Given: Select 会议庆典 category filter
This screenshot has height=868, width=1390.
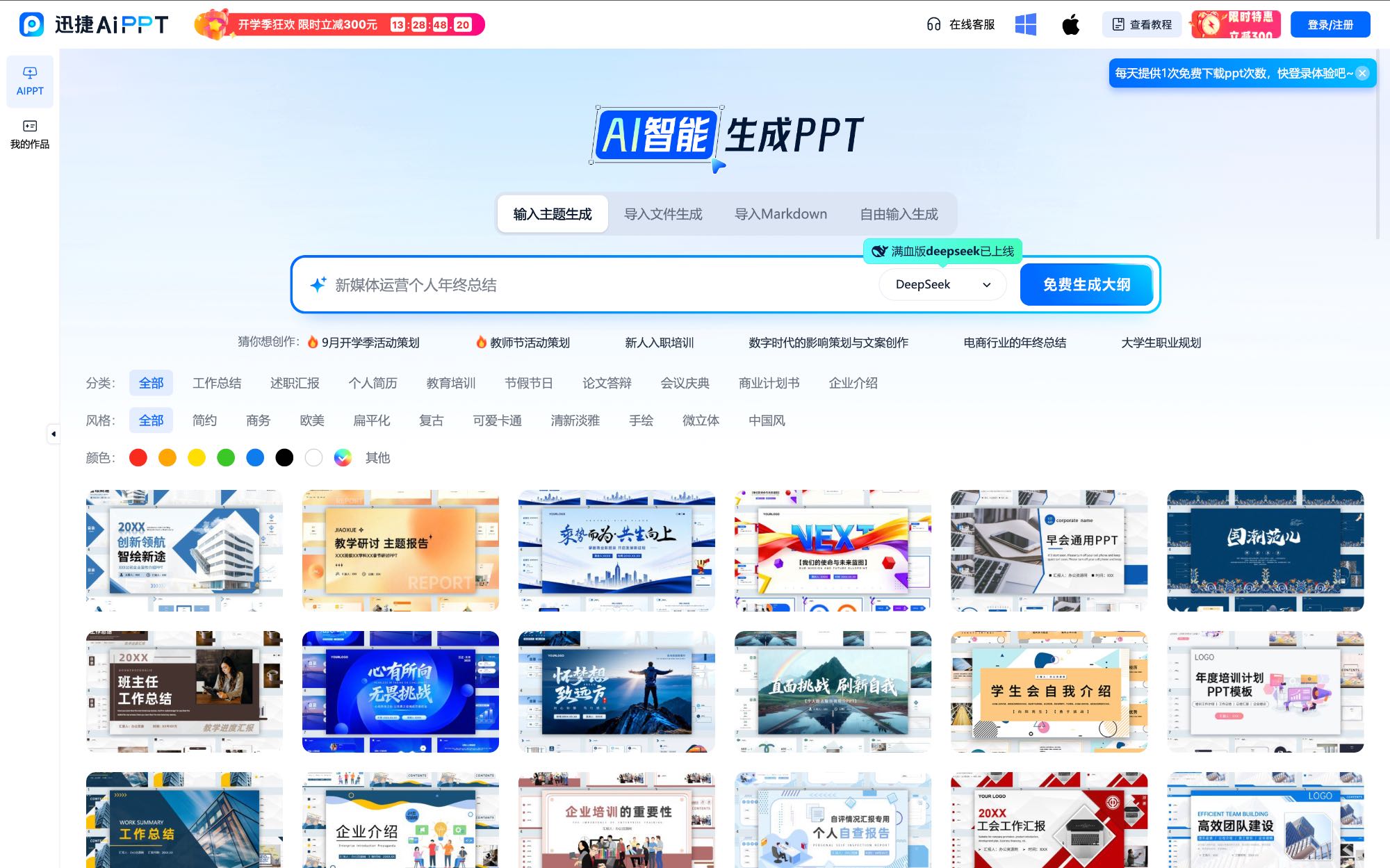Looking at the screenshot, I should click(x=685, y=383).
